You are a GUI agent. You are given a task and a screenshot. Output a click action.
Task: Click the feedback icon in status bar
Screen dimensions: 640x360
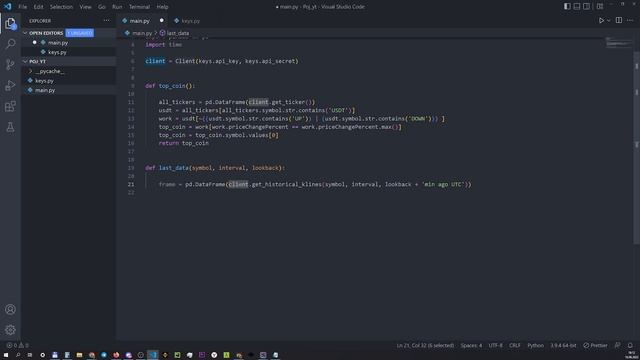pos(618,345)
